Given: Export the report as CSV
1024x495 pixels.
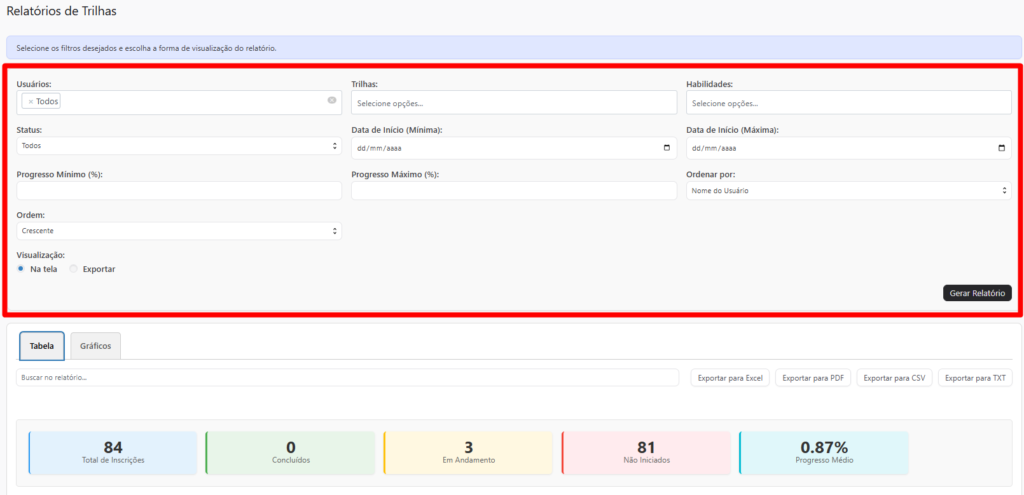Looking at the screenshot, I should (x=893, y=378).
